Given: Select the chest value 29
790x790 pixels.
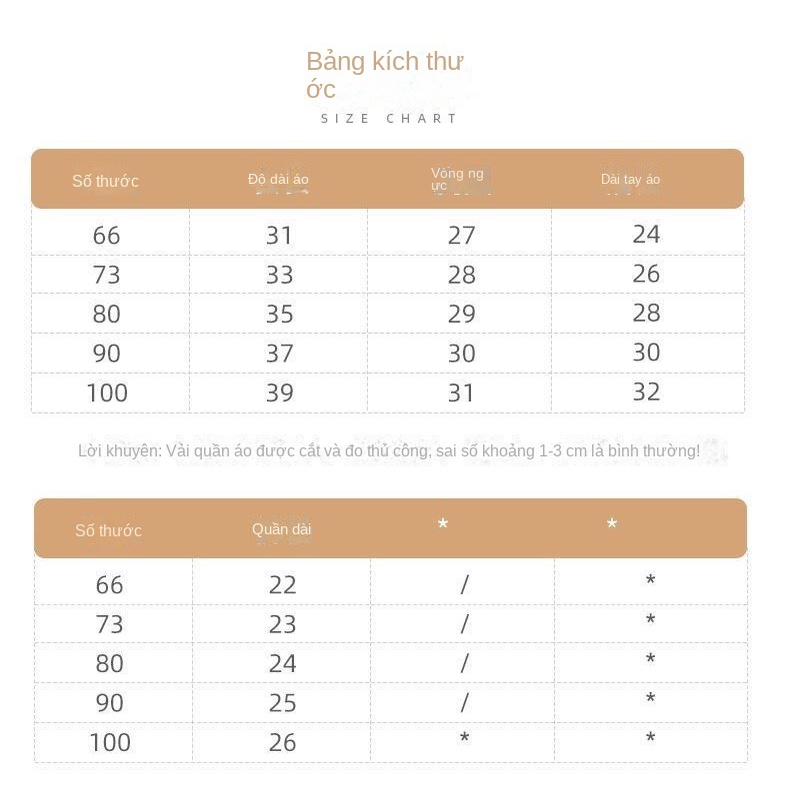Looking at the screenshot, I should (x=461, y=314).
